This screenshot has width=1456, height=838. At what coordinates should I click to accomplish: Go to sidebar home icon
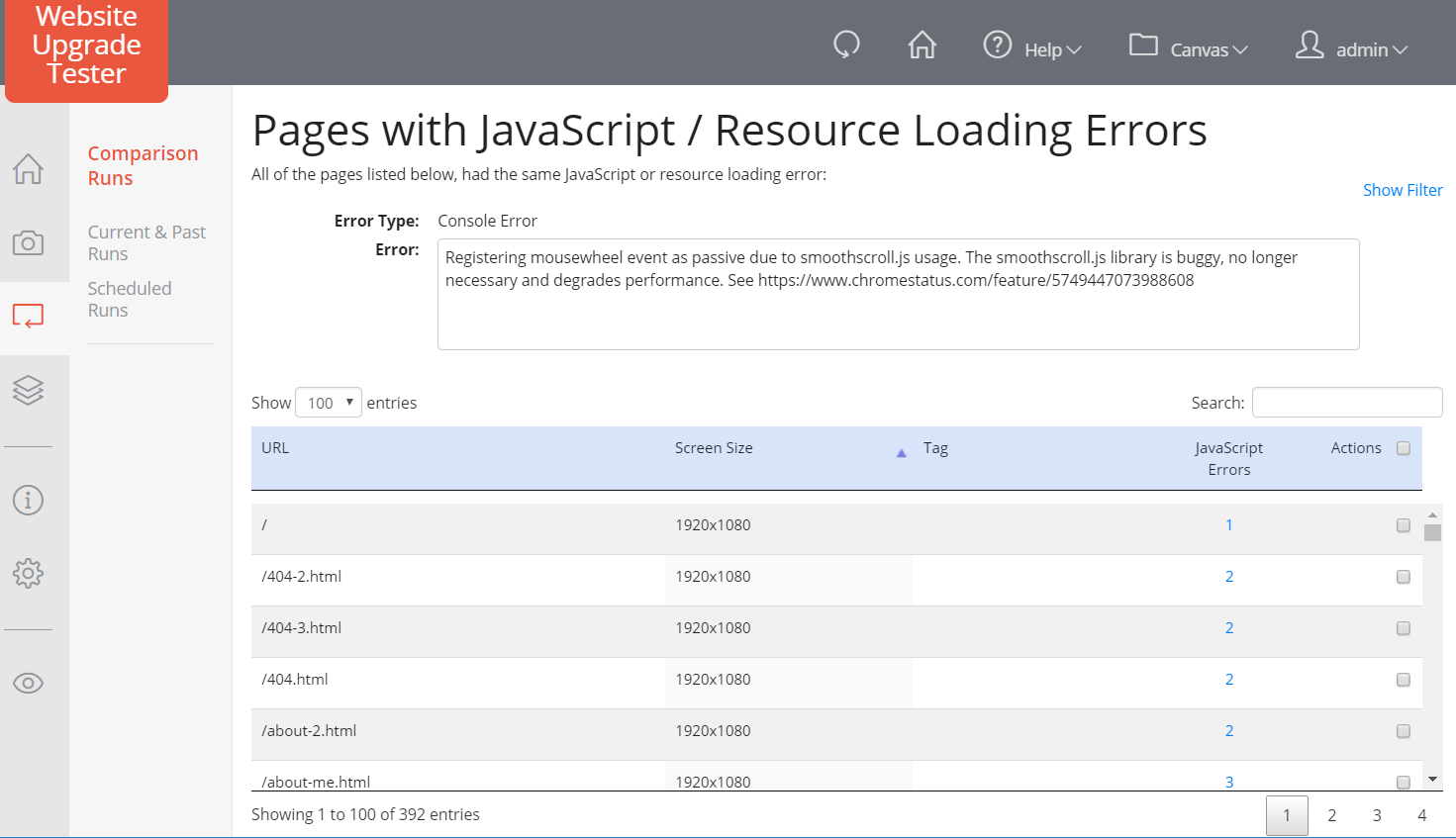point(28,169)
